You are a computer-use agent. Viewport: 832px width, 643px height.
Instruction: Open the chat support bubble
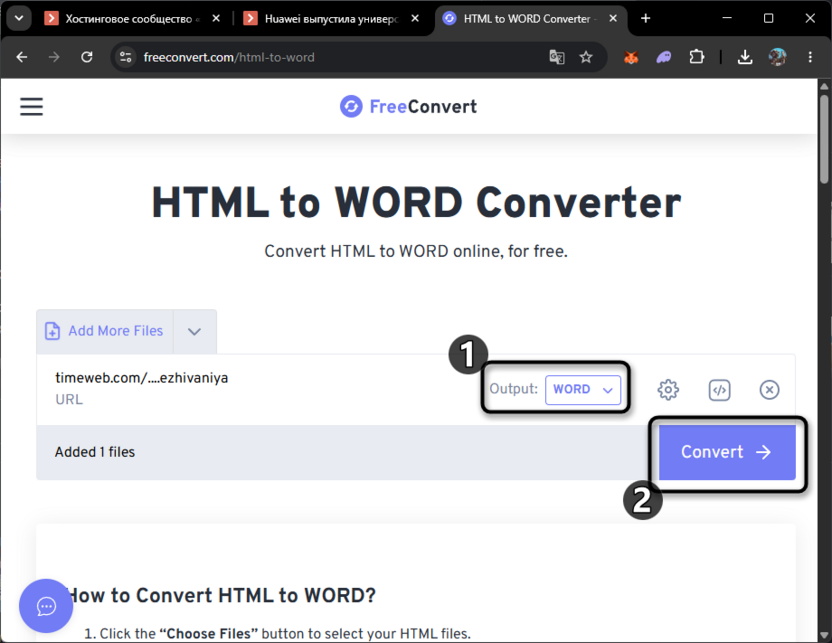pos(46,606)
